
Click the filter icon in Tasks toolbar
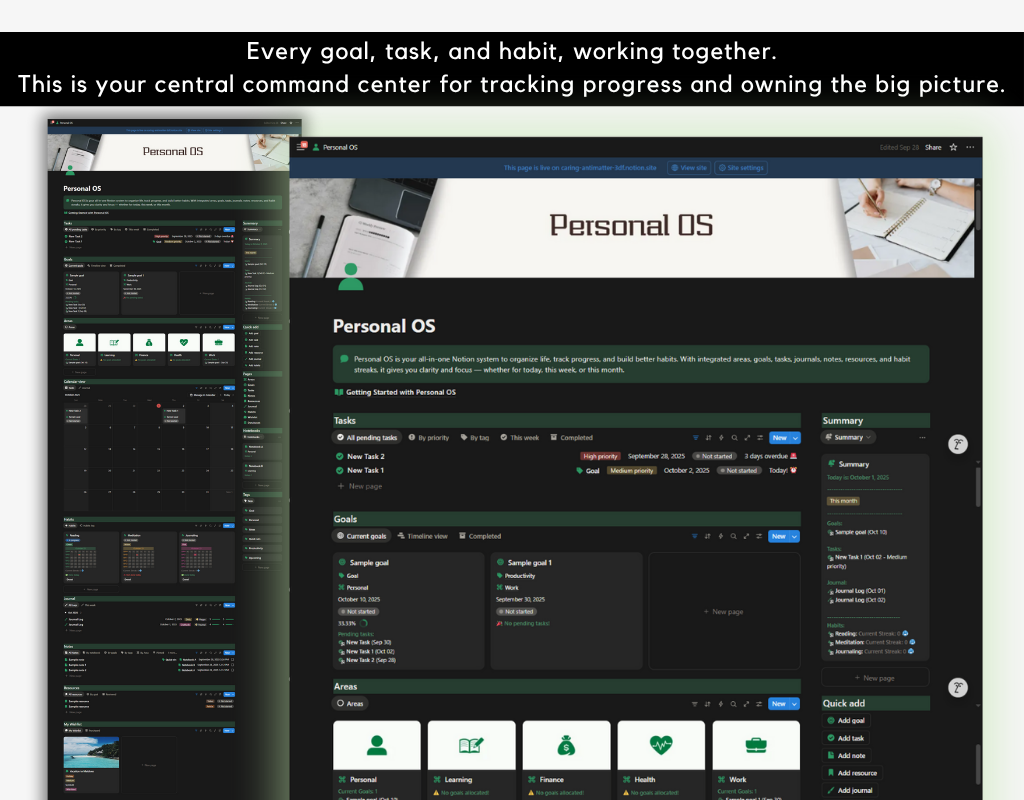point(696,438)
